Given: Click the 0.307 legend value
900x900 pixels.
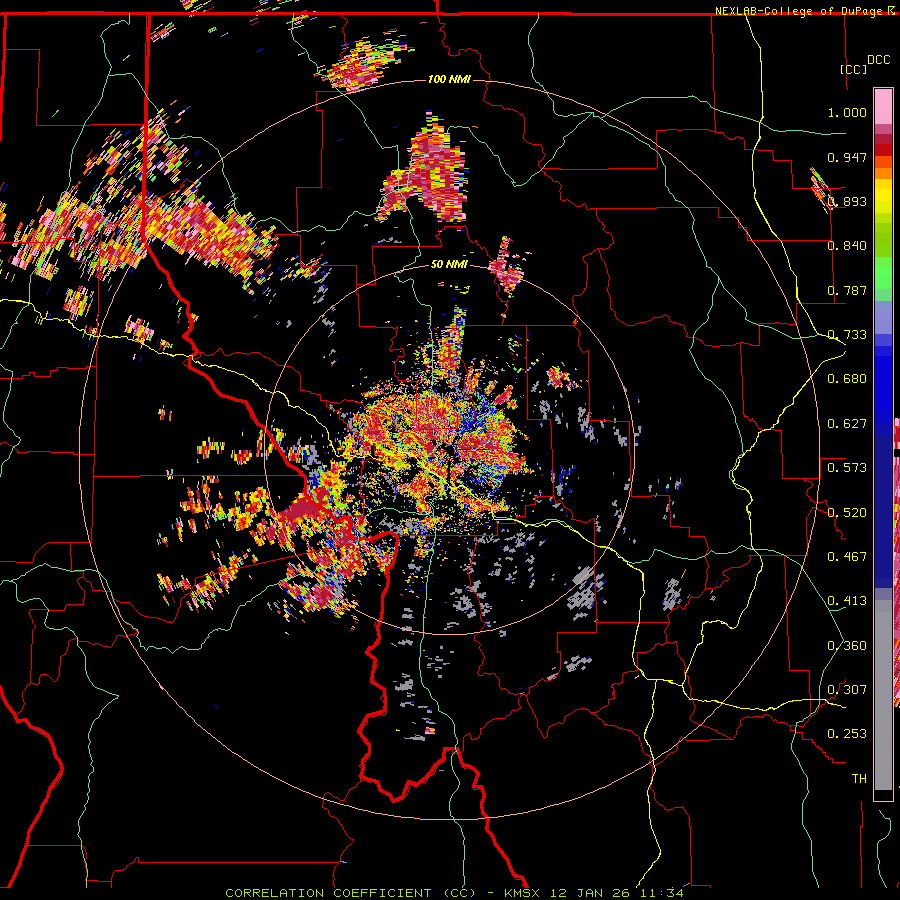Looking at the screenshot, I should [847, 690].
